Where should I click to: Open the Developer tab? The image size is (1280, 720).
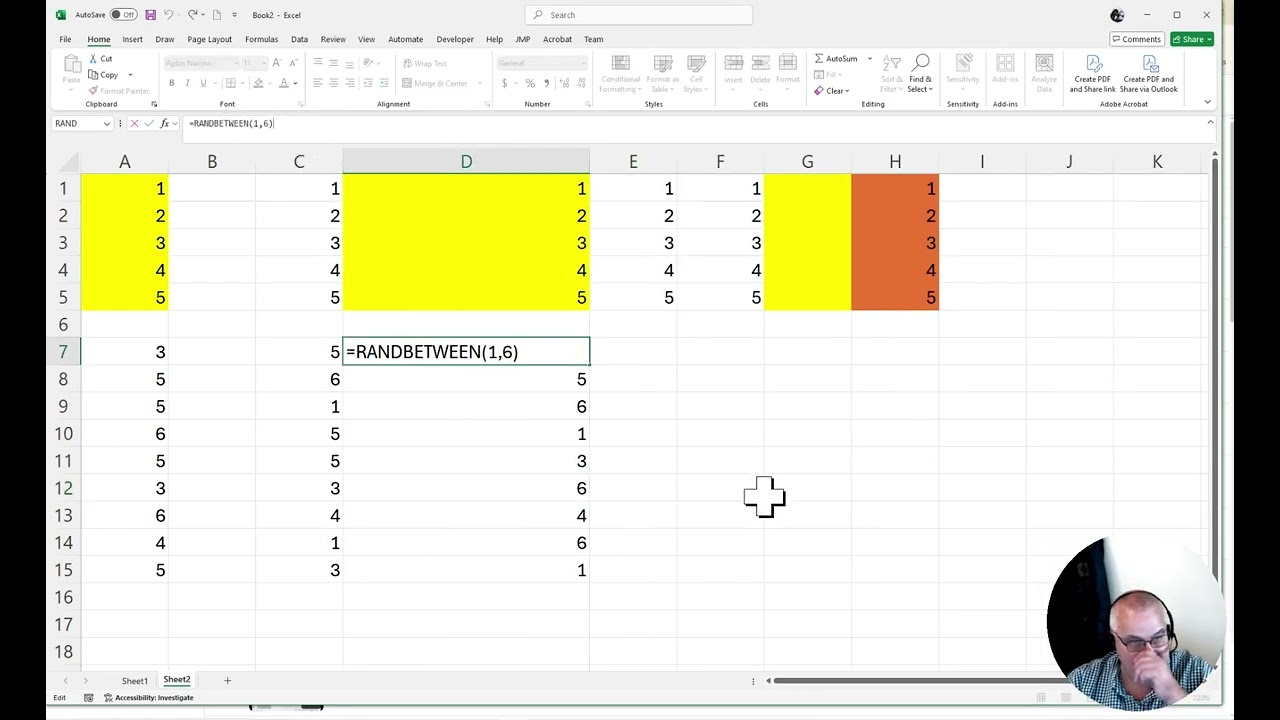(x=455, y=39)
